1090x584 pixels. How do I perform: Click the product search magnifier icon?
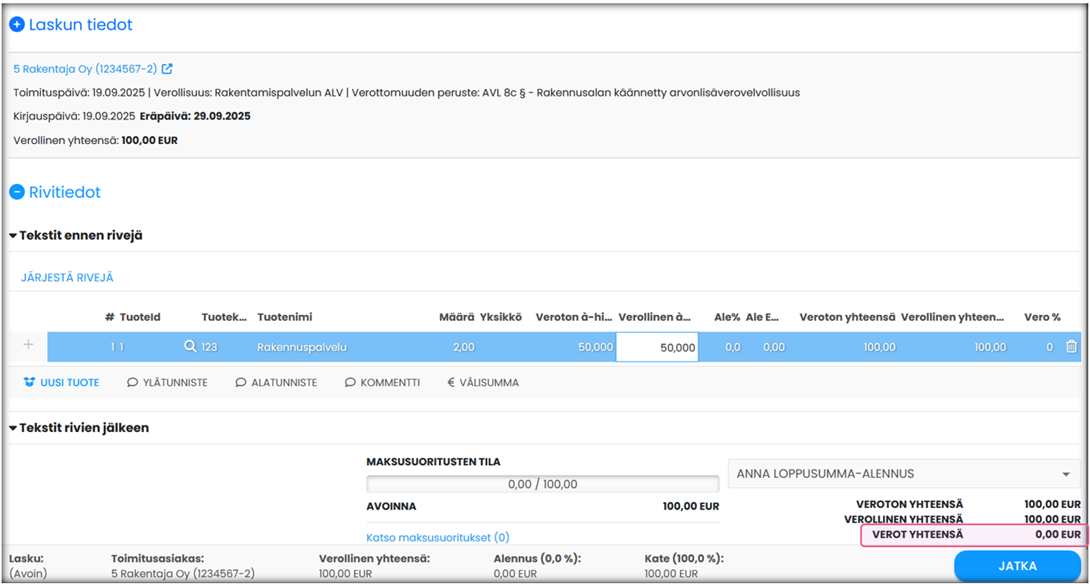(189, 347)
